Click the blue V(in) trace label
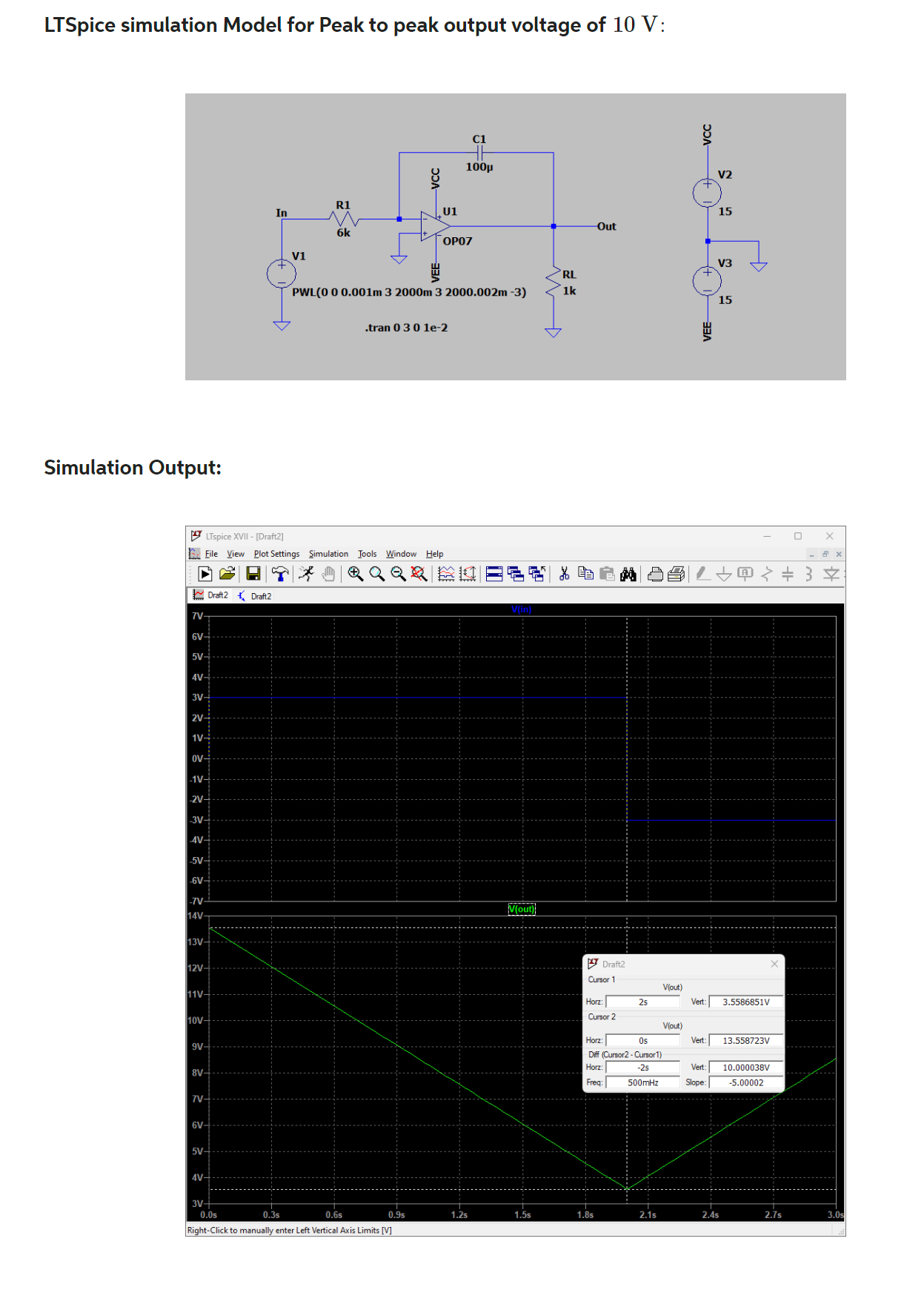Screen dimensions: 924x1290 pos(522,609)
